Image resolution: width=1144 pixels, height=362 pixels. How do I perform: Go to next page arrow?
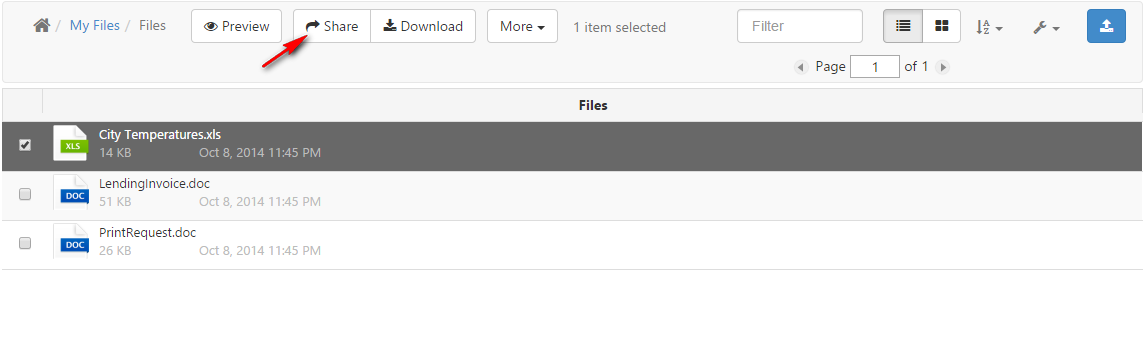click(943, 67)
